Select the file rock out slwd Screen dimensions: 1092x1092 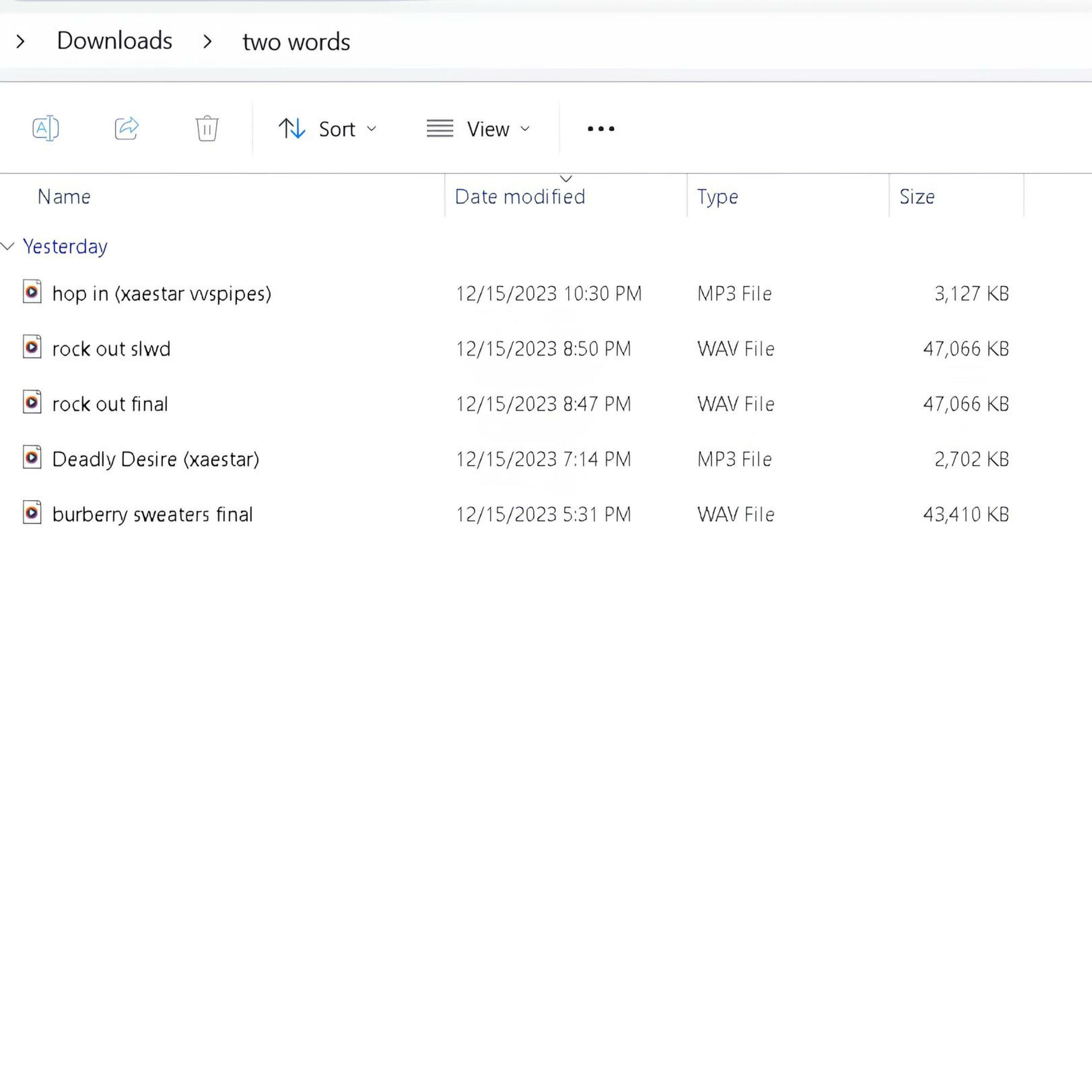pos(111,349)
